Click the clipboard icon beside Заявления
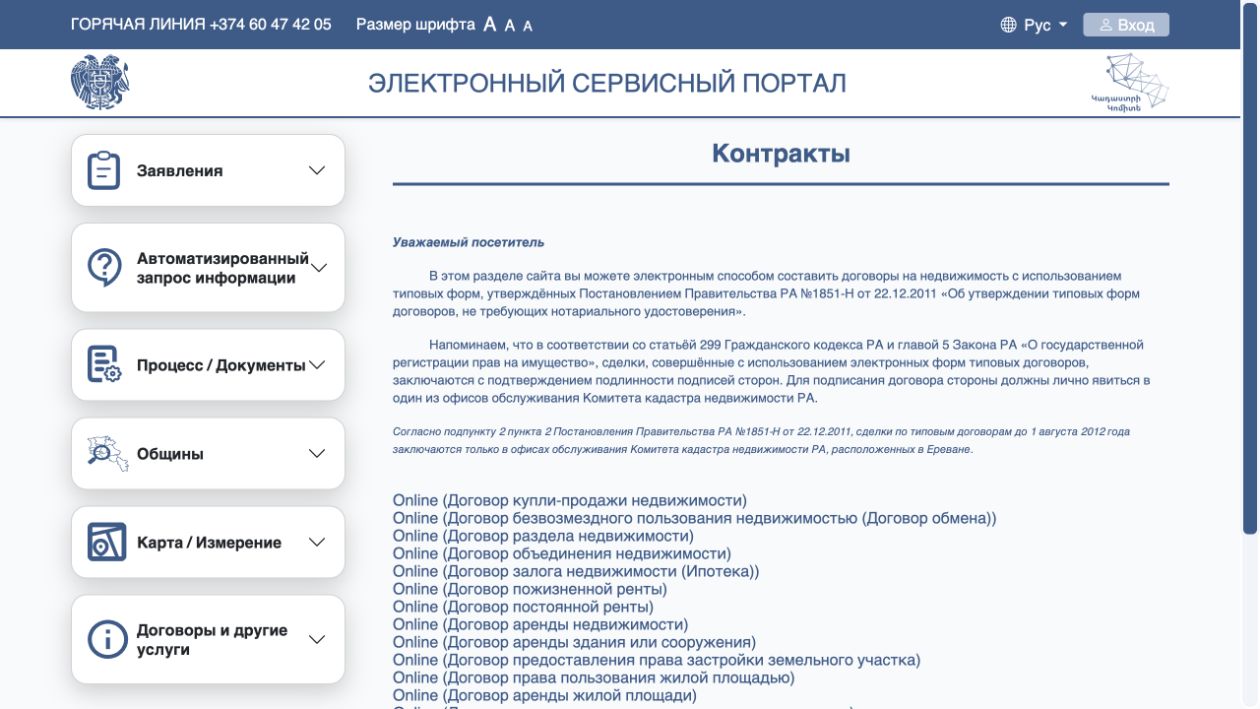Viewport: 1260px width, 709px height. (104, 170)
